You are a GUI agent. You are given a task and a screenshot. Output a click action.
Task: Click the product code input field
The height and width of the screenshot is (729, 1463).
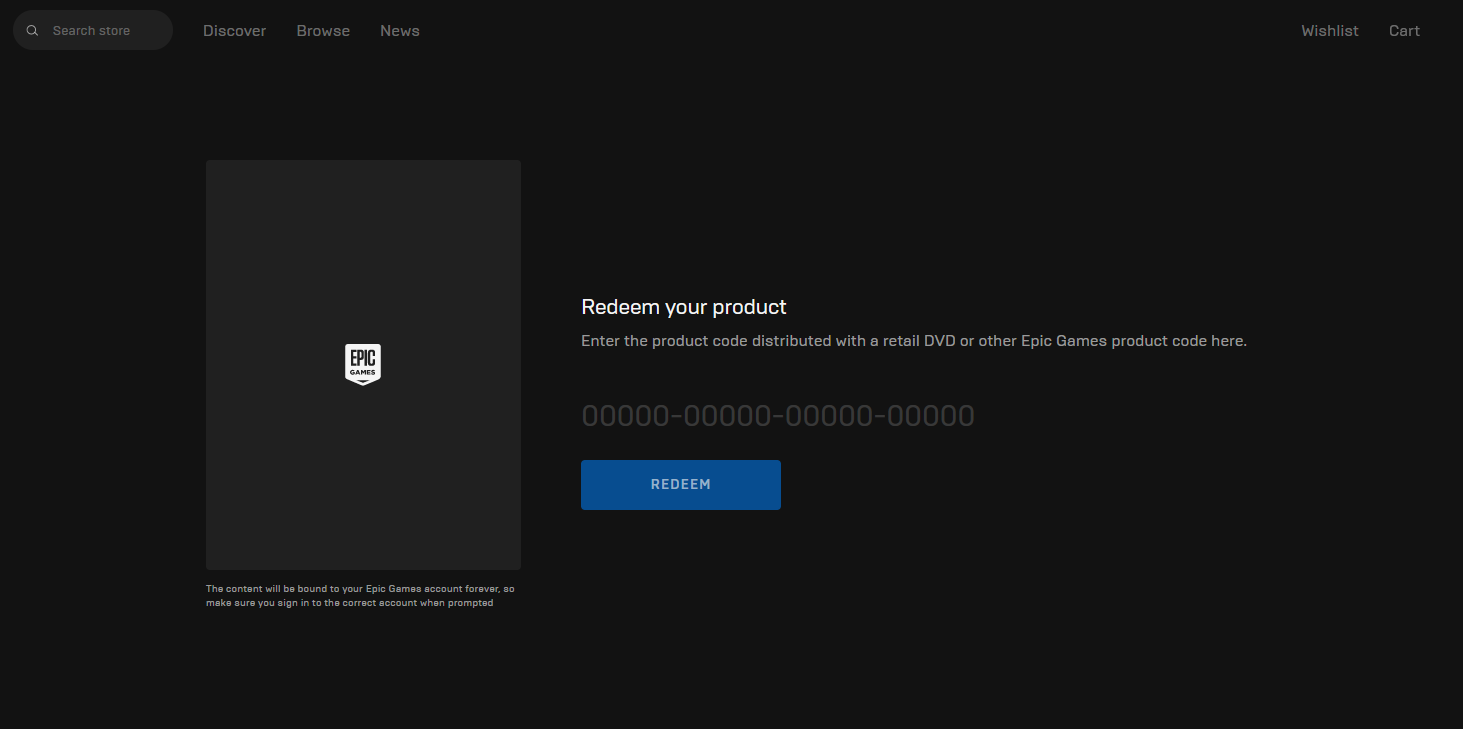778,416
